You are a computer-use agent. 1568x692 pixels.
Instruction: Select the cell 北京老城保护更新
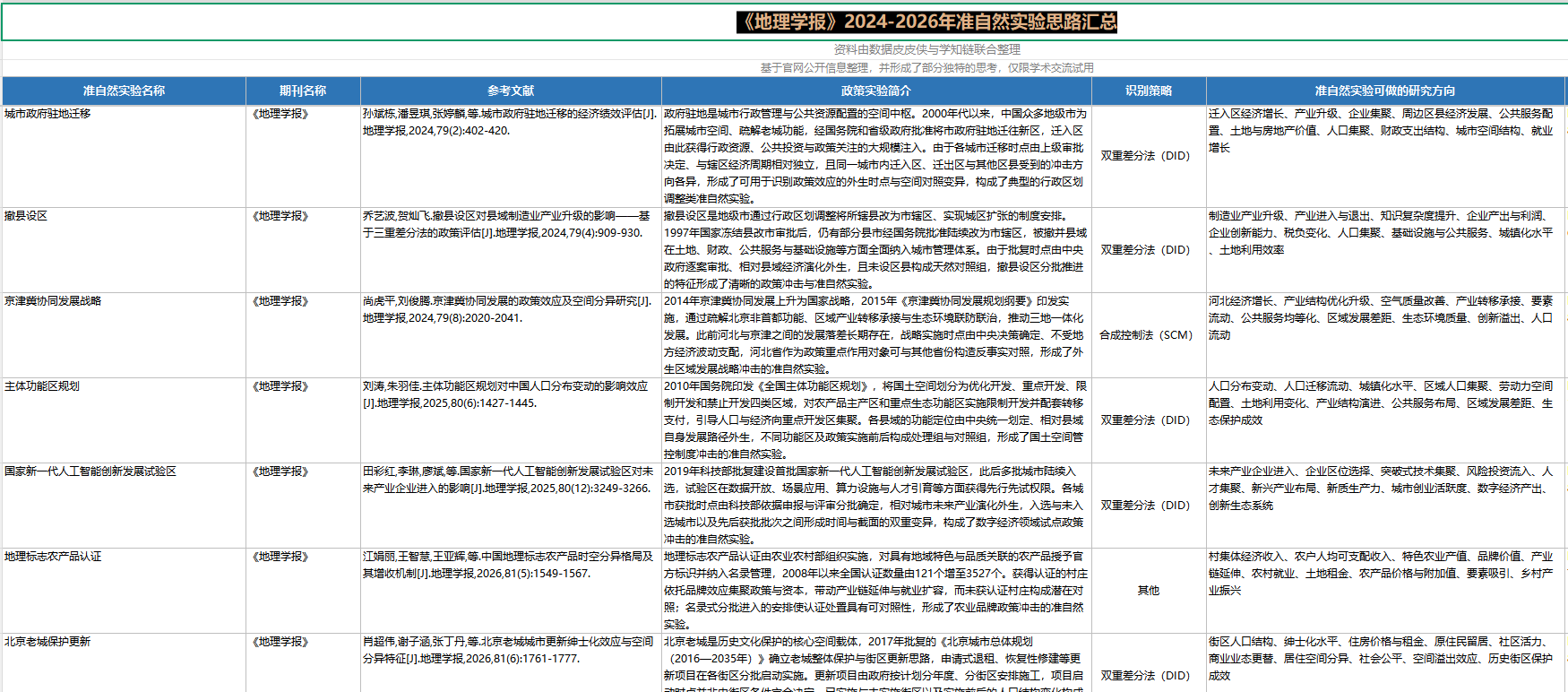tap(124, 662)
